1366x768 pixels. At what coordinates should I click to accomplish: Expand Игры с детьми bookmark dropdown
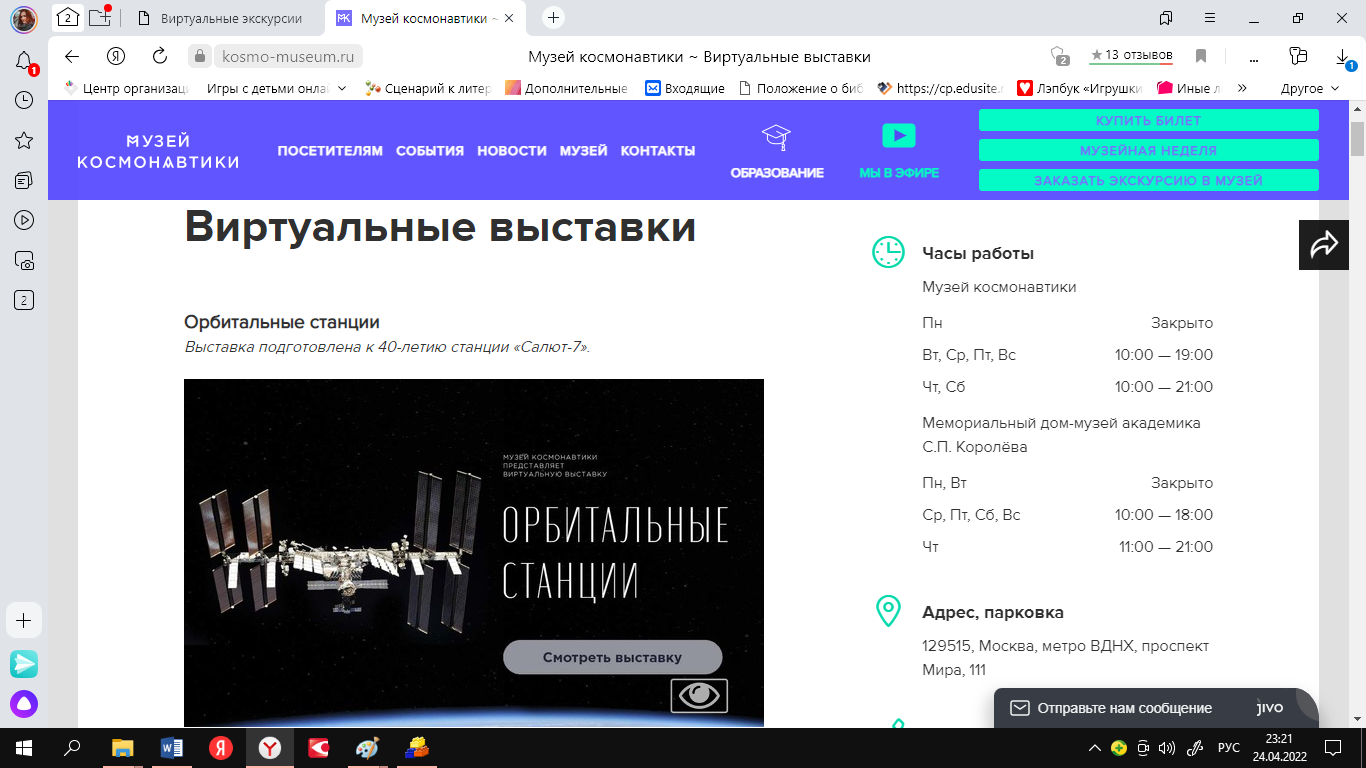pos(342,88)
